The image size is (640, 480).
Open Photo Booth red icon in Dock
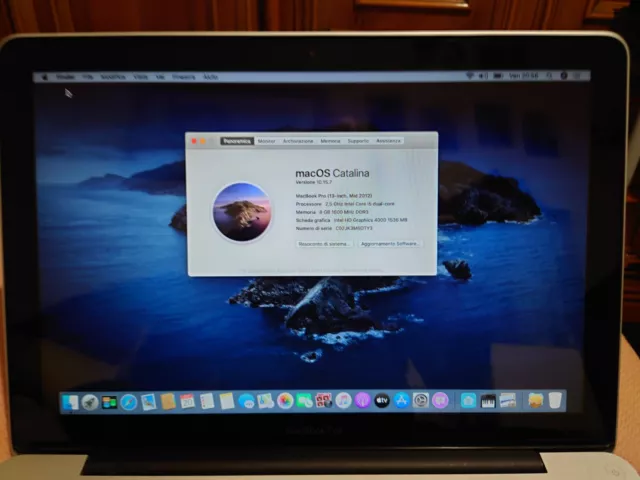click(x=324, y=401)
